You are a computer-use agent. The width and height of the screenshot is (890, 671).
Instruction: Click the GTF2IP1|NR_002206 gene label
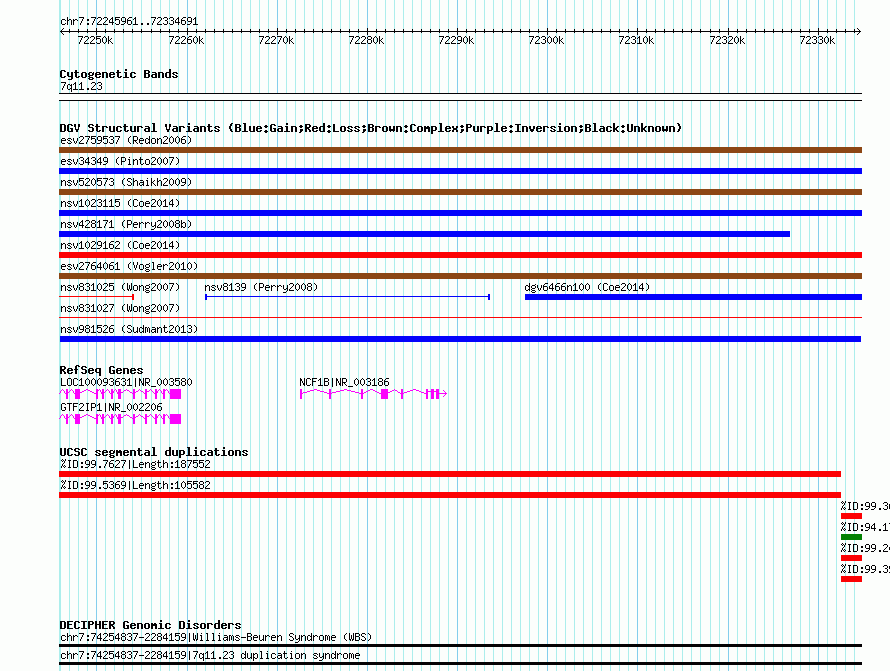111,408
